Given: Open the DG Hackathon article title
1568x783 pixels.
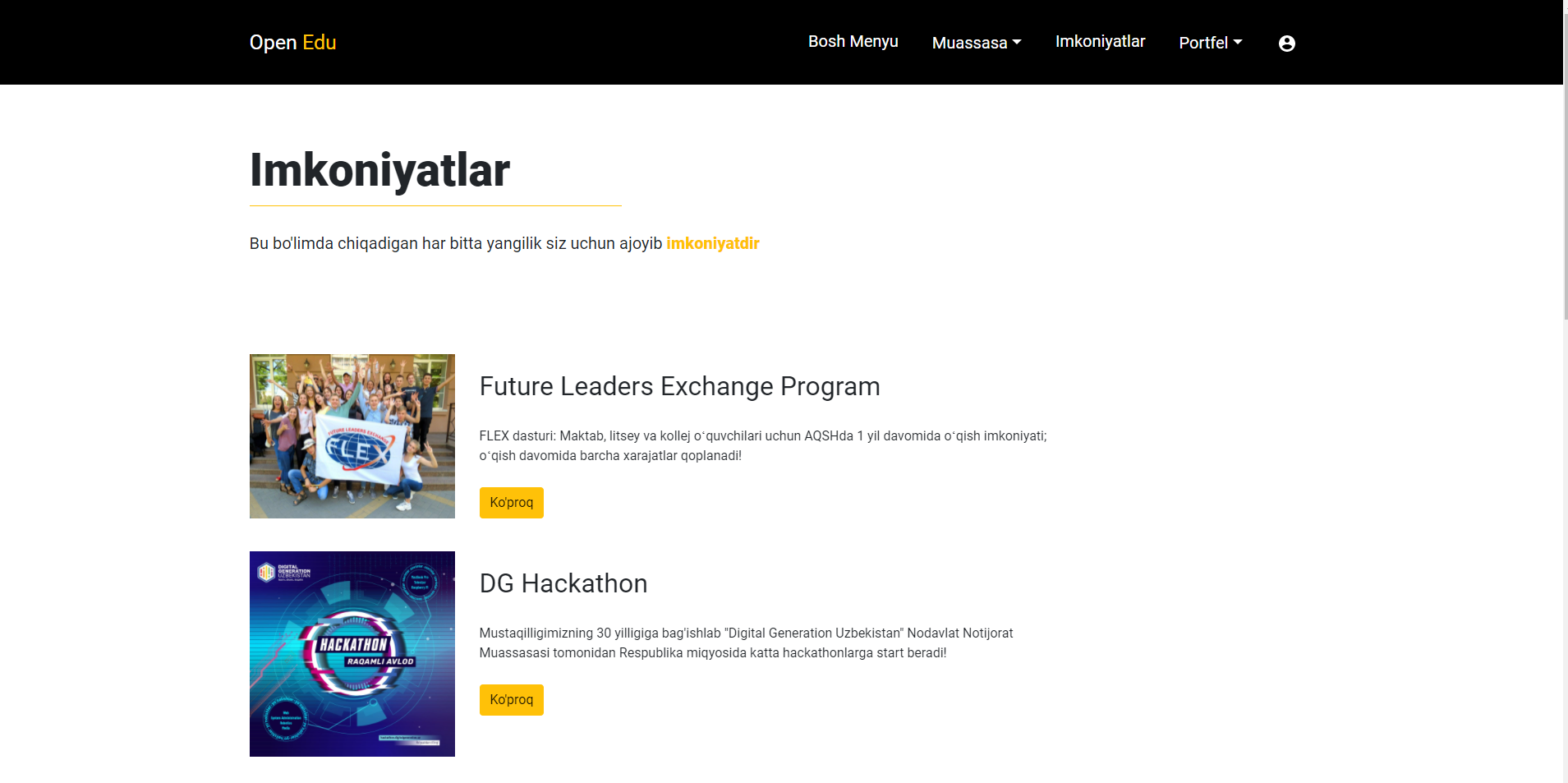Looking at the screenshot, I should pos(563,583).
